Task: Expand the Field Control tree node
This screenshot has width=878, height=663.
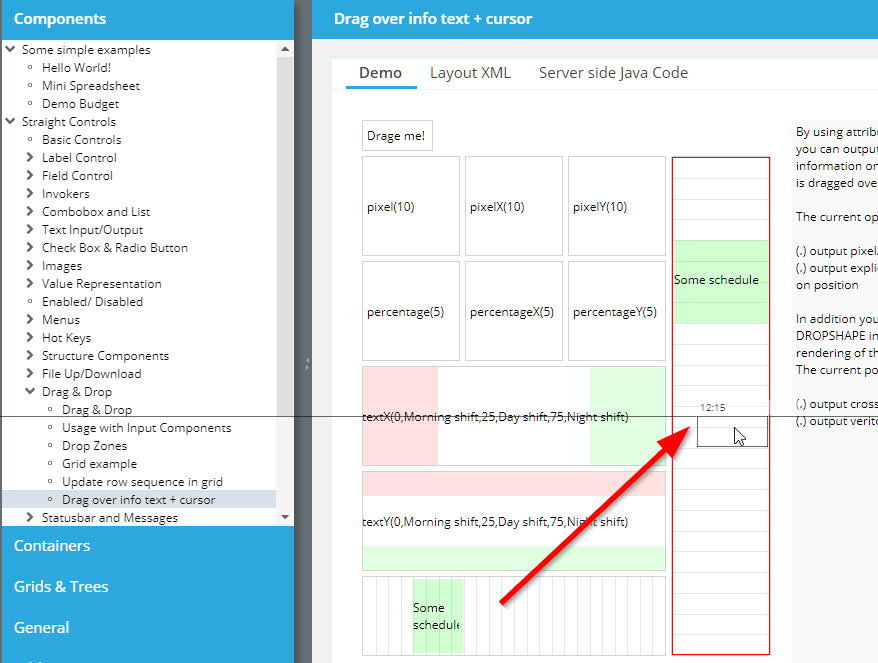Action: tap(30, 176)
